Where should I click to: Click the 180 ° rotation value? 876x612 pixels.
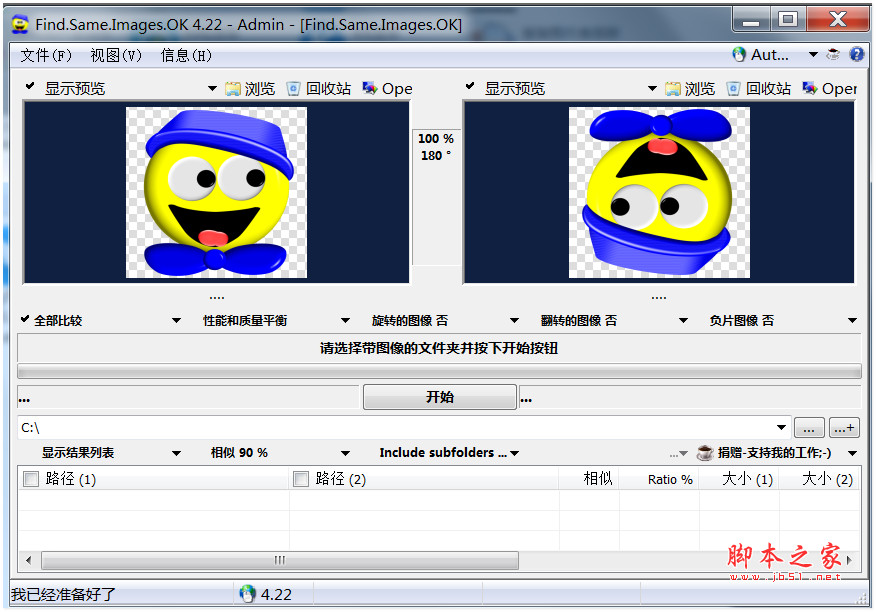(x=436, y=155)
